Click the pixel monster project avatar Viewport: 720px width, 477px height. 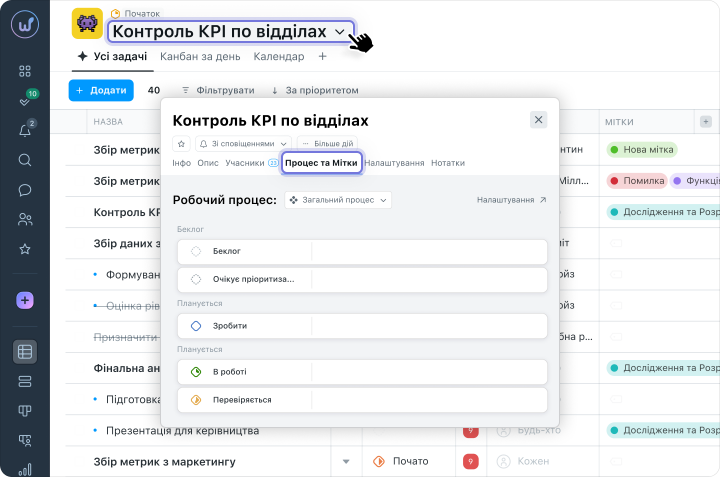[x=87, y=23]
